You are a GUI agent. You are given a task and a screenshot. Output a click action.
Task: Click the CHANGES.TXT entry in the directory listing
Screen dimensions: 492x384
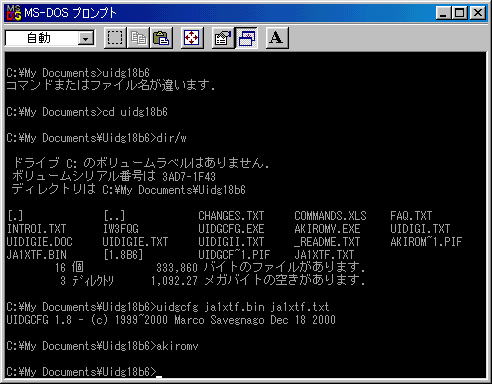tap(231, 216)
